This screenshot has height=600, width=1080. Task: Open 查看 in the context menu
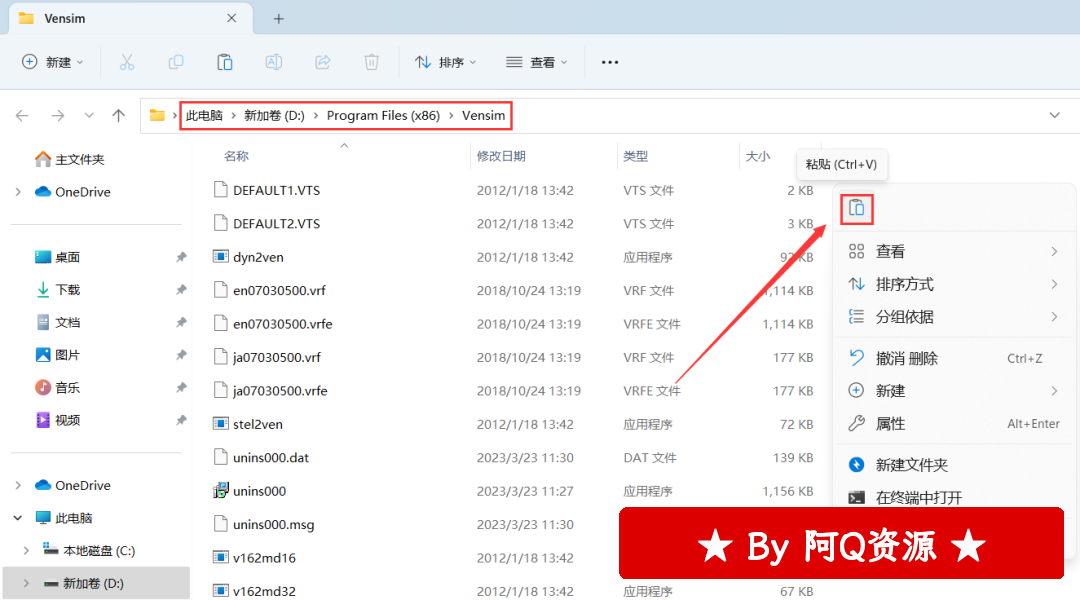[954, 251]
